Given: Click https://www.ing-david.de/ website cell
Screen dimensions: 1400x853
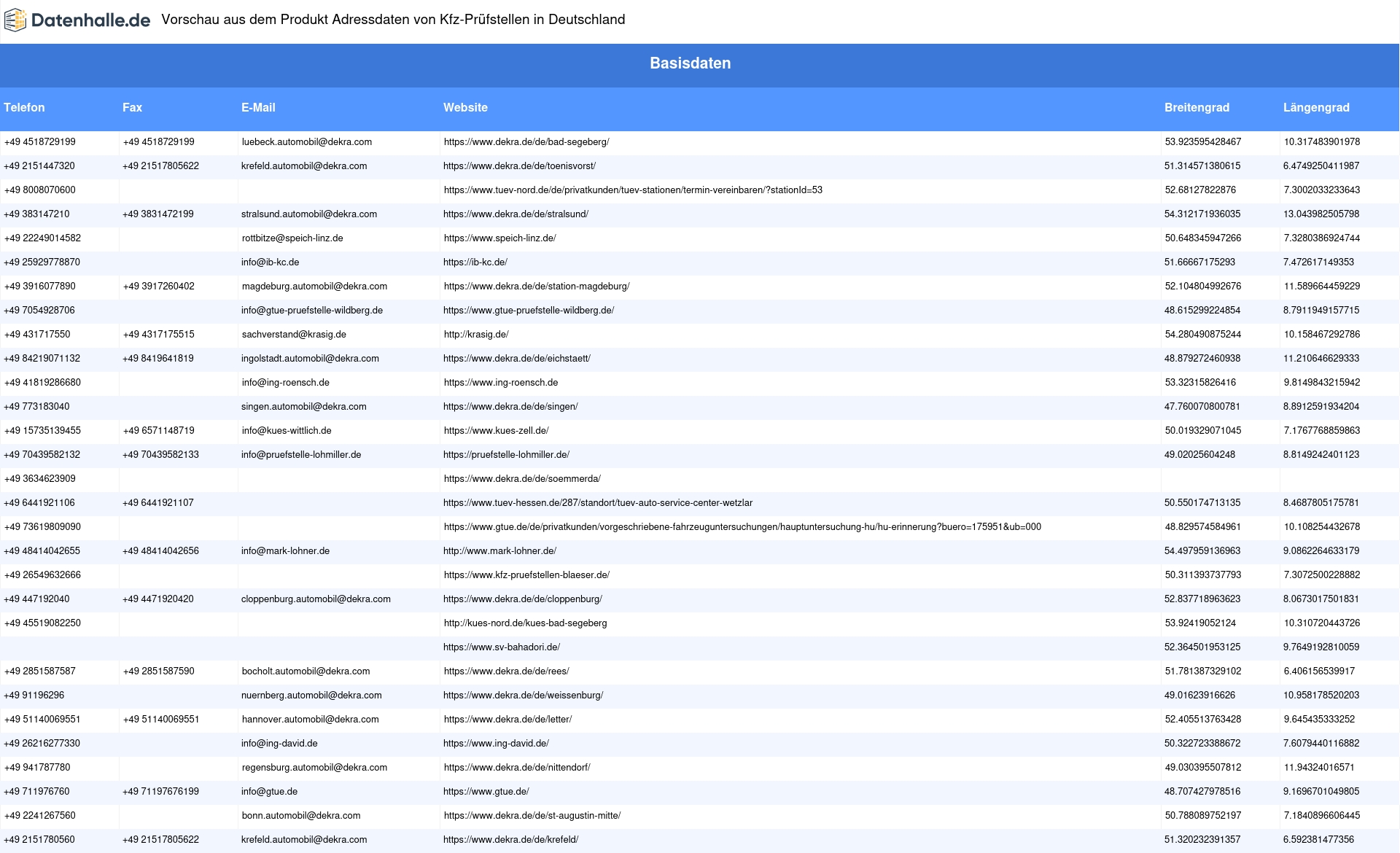Looking at the screenshot, I should [x=496, y=744].
